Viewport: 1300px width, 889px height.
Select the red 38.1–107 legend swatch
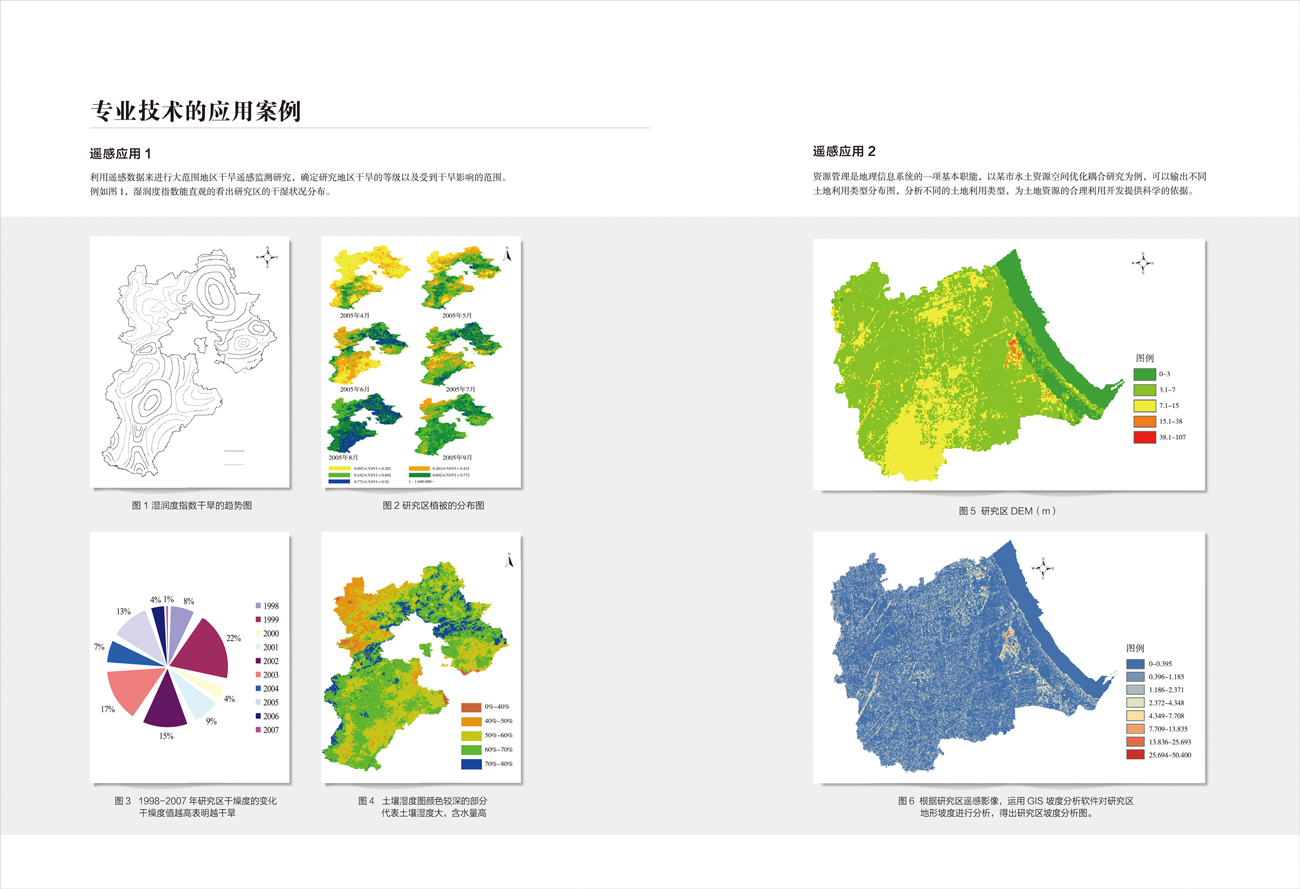pyautogui.click(x=1144, y=437)
